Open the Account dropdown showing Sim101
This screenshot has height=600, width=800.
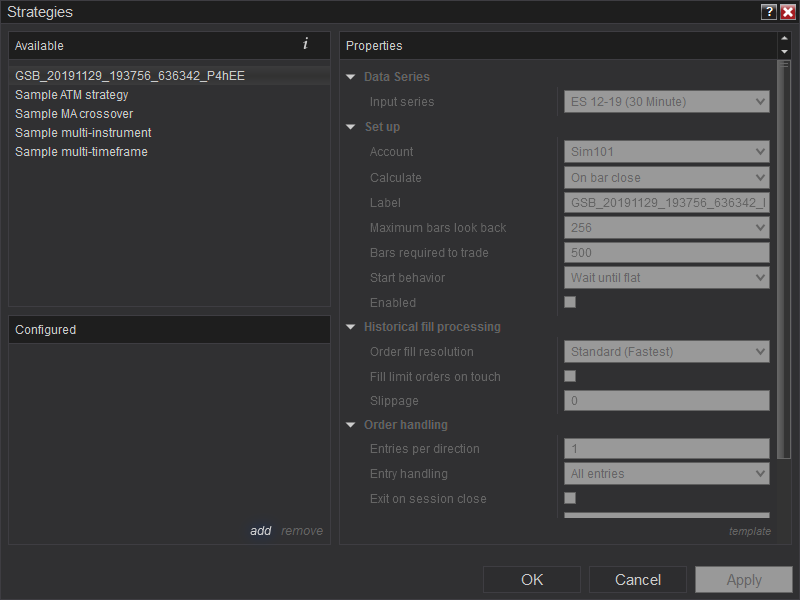click(x=666, y=152)
